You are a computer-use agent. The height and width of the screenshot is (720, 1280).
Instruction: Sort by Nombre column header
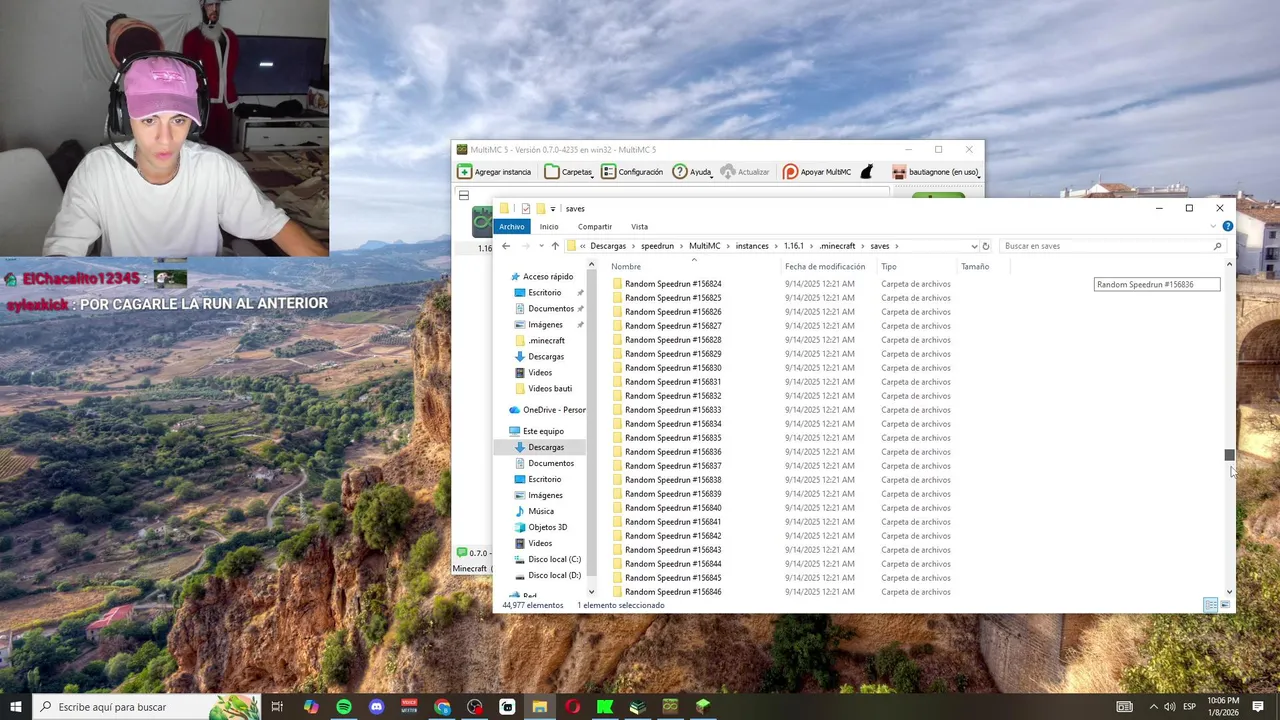pos(693,267)
